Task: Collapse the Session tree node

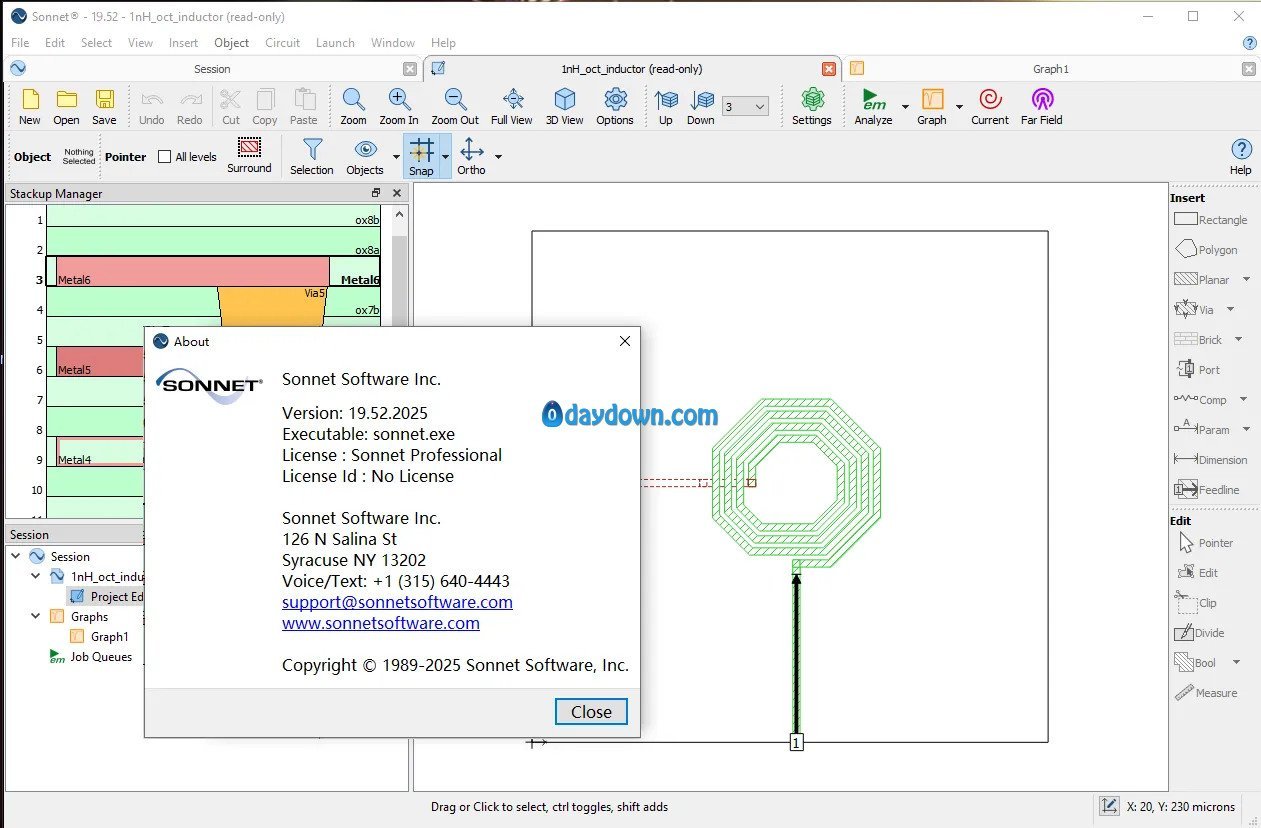Action: tap(16, 556)
